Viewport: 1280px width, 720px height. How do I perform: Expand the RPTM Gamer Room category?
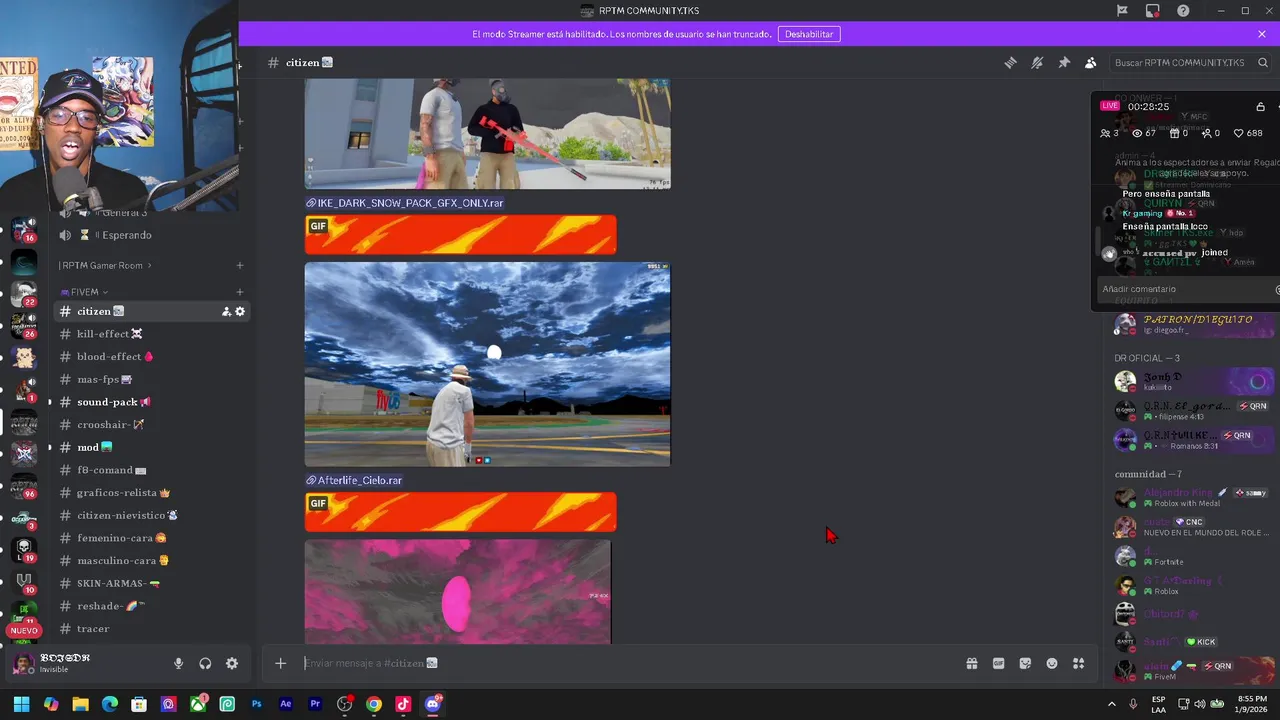coord(106,265)
